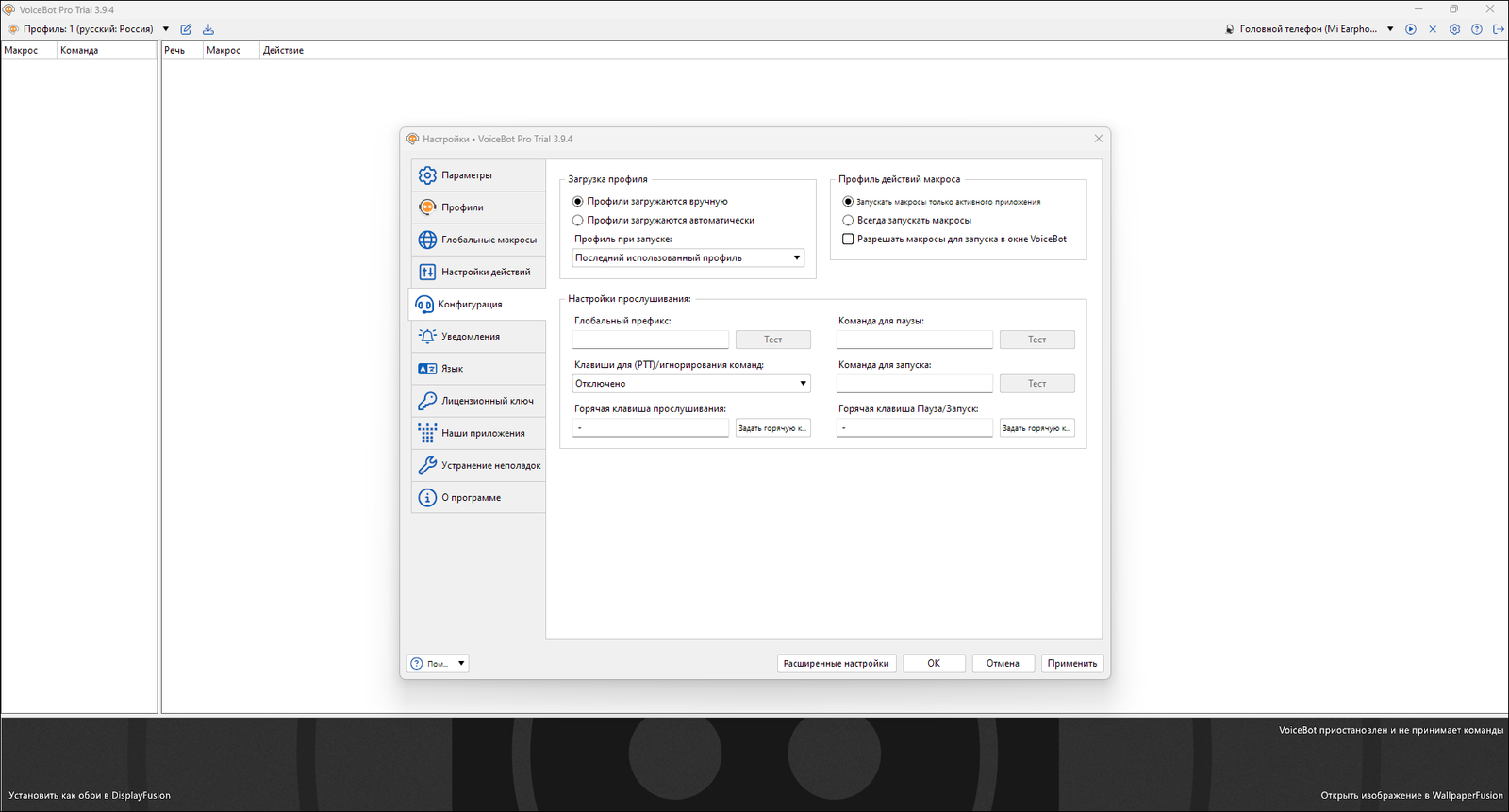Click Тест button next to Глобальный префикс
The height and width of the screenshot is (812, 1509).
773,340
